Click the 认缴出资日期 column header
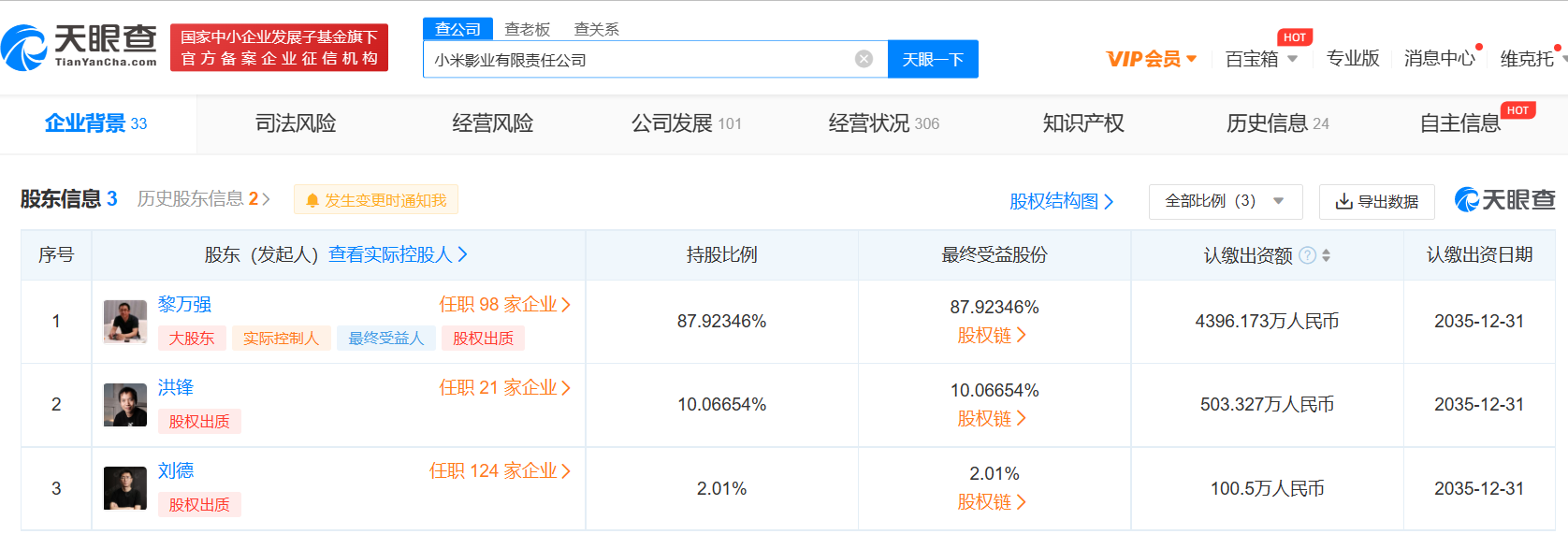 [1479, 254]
